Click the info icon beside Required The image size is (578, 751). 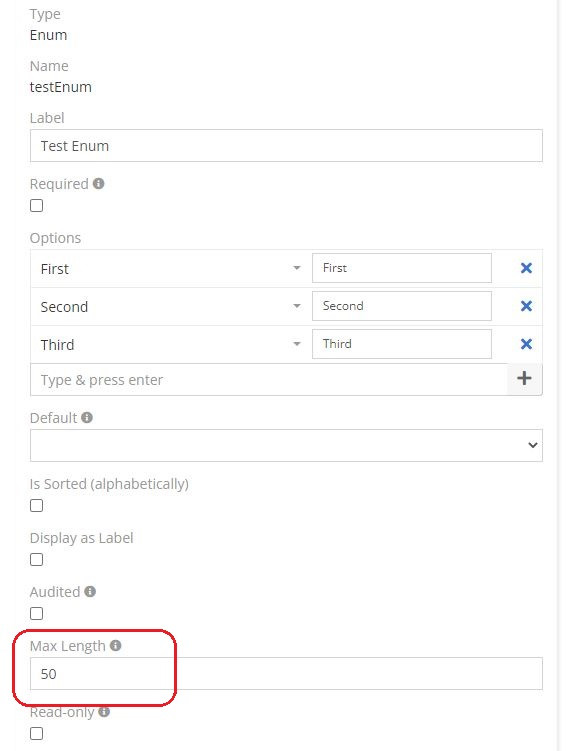pyautogui.click(x=99, y=183)
